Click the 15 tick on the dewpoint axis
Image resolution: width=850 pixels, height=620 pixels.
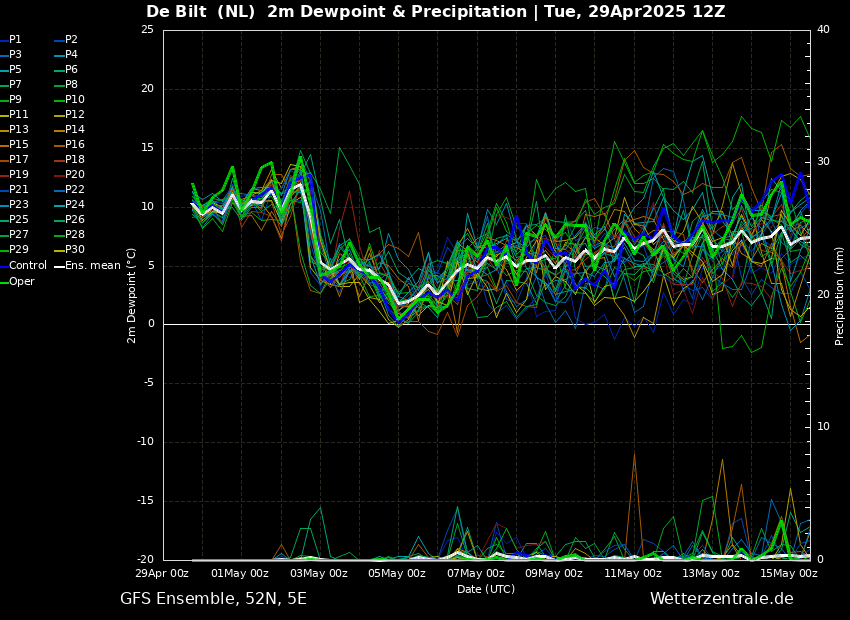tap(147, 147)
